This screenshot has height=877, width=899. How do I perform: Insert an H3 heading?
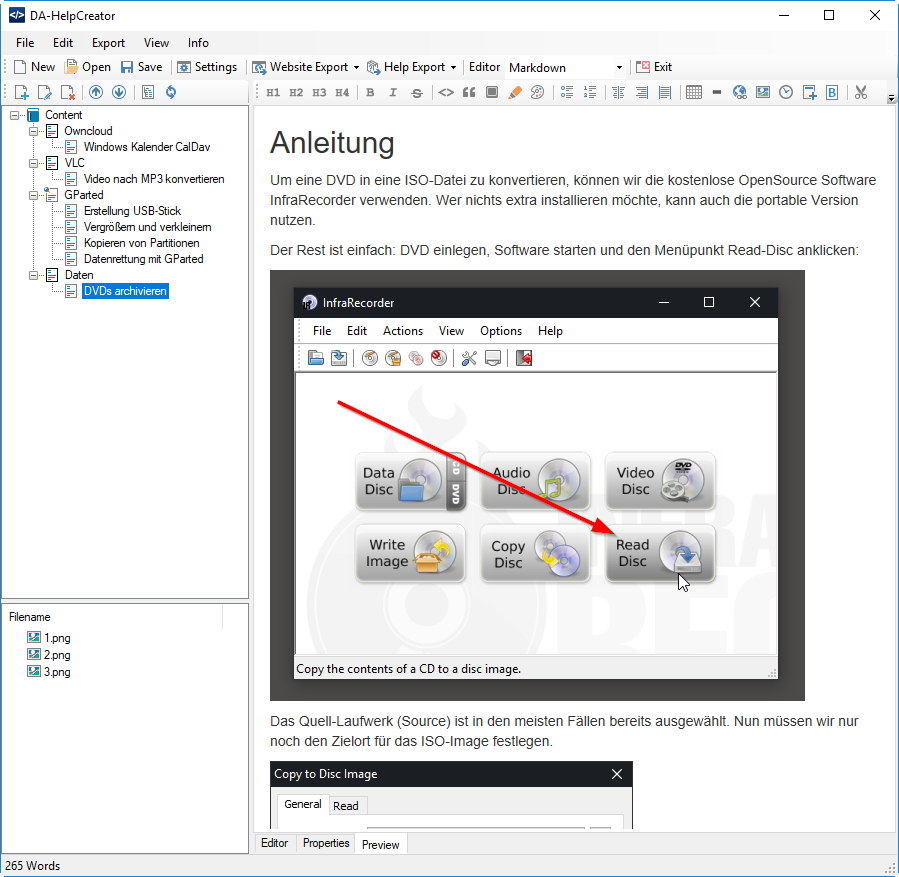(319, 92)
